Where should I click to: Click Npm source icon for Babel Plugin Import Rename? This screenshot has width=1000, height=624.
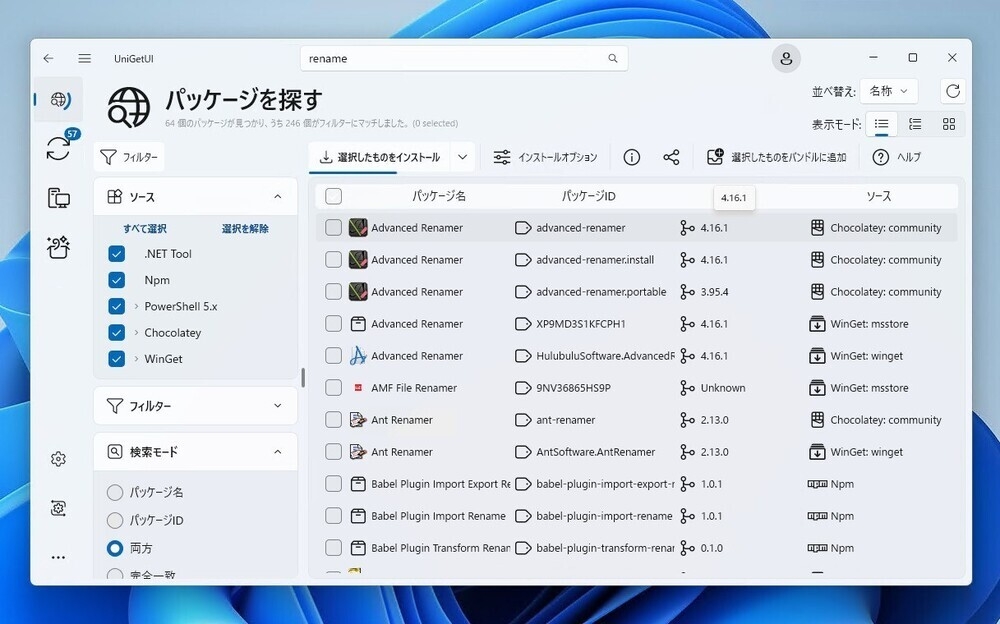(x=817, y=516)
